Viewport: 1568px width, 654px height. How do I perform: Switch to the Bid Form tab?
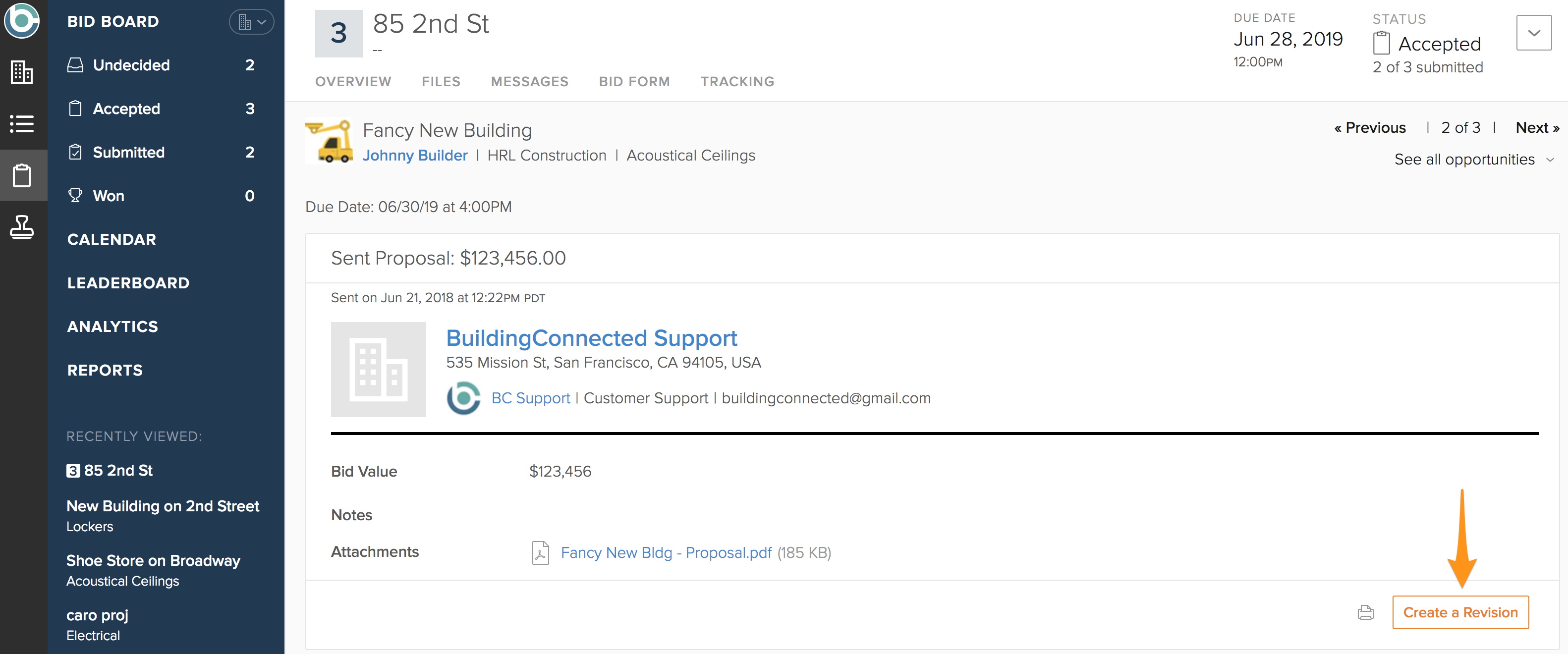(x=634, y=82)
